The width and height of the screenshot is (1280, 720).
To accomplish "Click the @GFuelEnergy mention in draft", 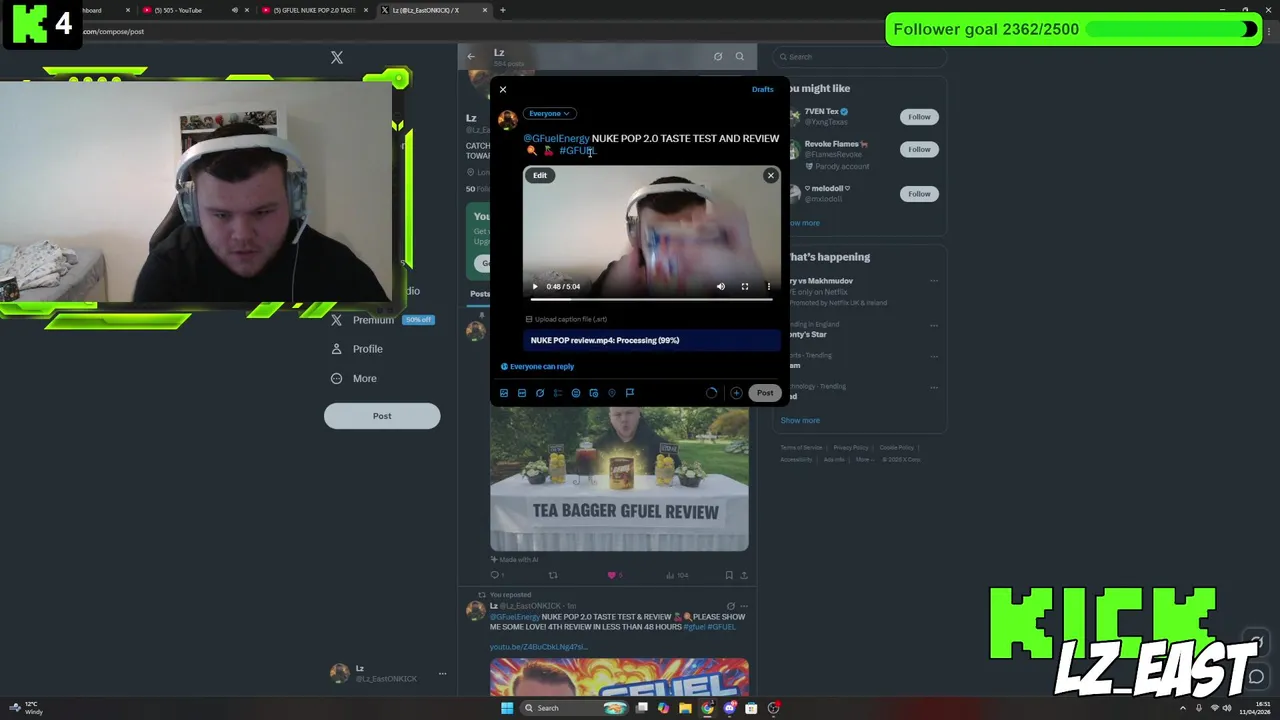I will click(x=557, y=138).
